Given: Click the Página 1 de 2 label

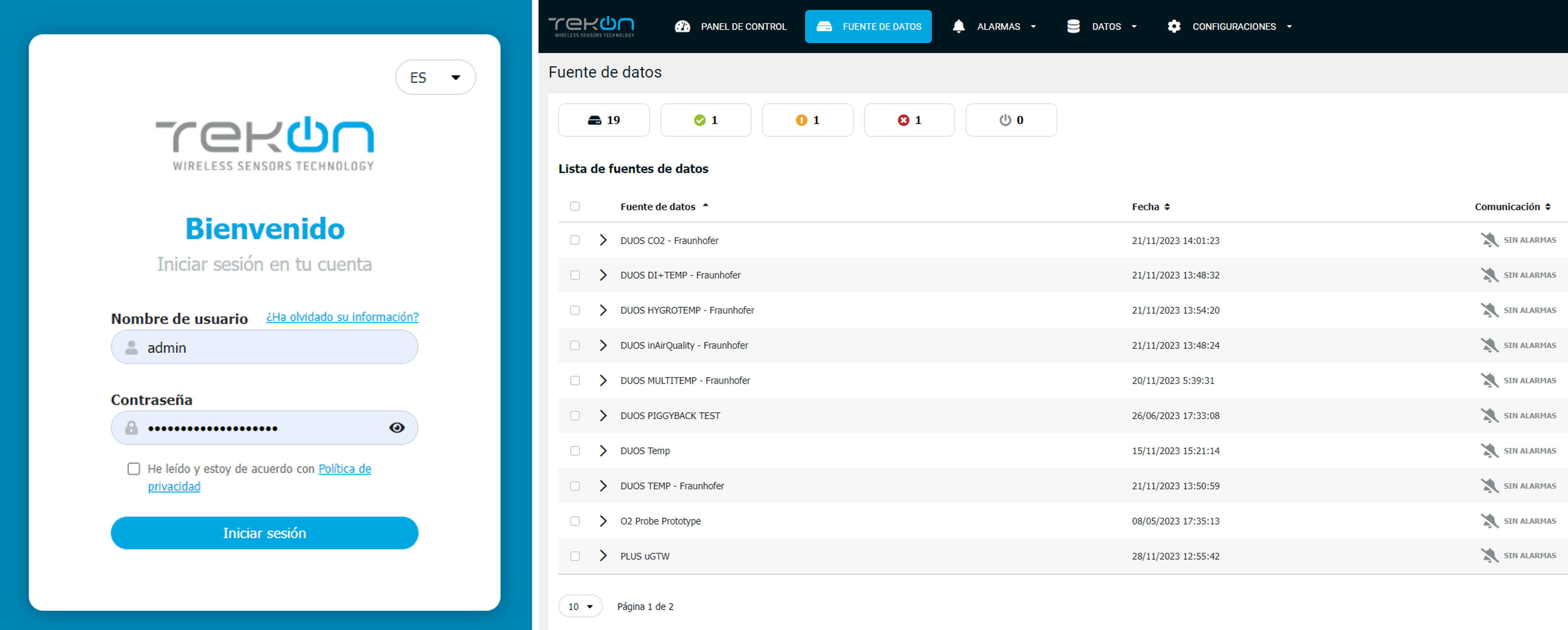Looking at the screenshot, I should (x=645, y=606).
